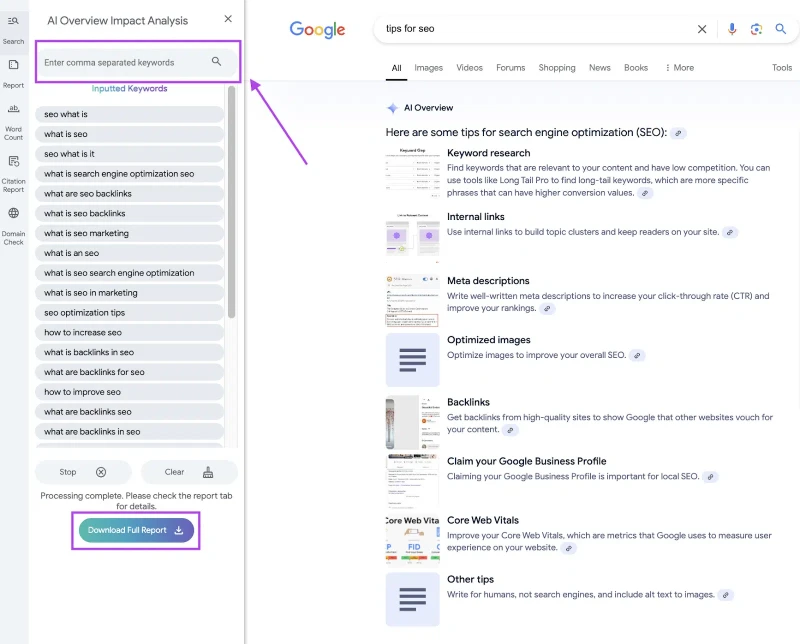This screenshot has height=644, width=800.
Task: Click the Optimized images placeholder thumbnail
Action: click(x=413, y=360)
